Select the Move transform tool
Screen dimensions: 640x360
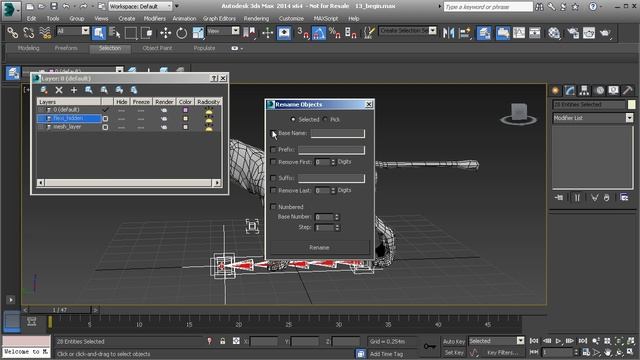pos(165,33)
